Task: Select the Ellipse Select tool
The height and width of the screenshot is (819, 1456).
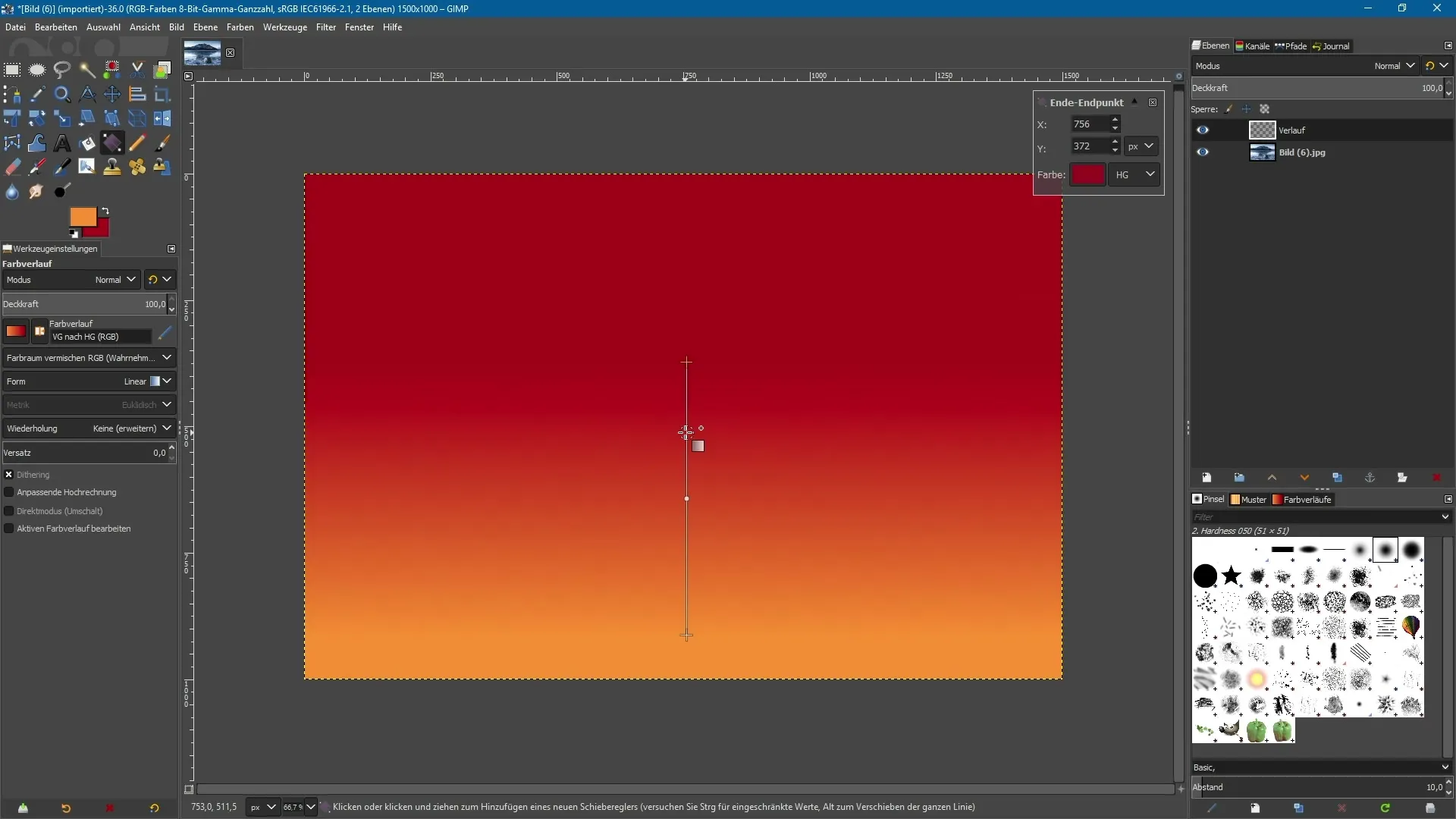Action: 37,70
